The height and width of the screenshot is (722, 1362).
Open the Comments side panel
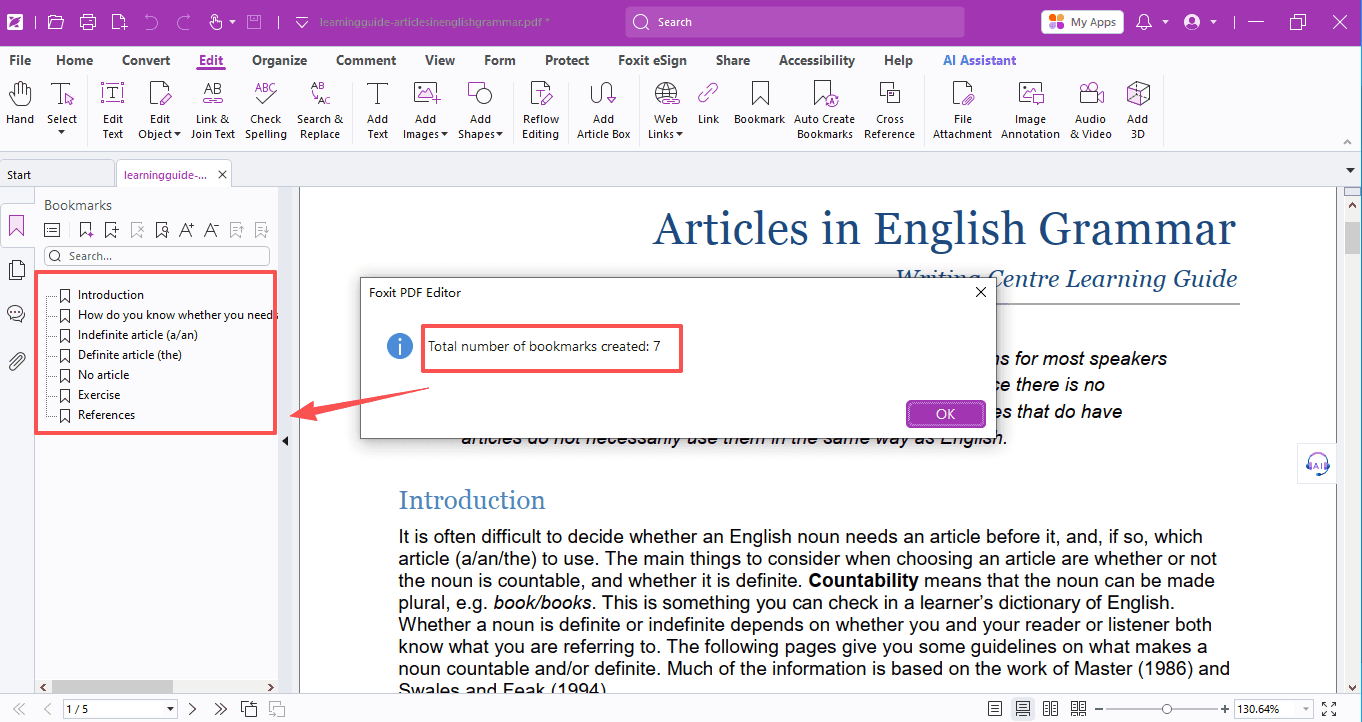tap(16, 315)
